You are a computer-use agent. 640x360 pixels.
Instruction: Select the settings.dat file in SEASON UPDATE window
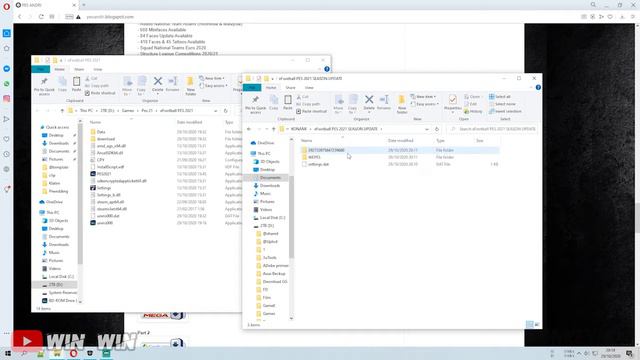[x=318, y=164]
